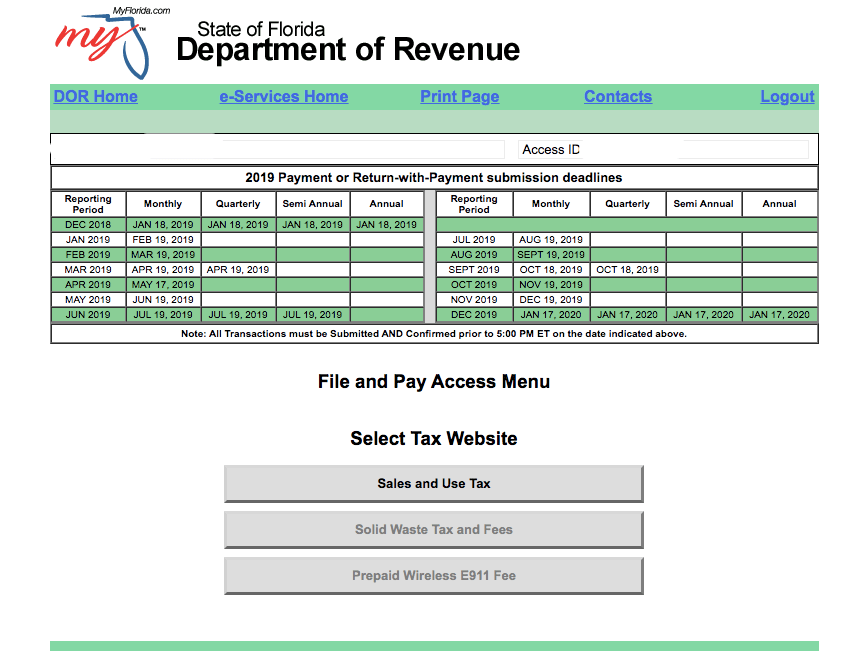847x651 pixels.
Task: Open Prepaid Wireless E911 Fee
Action: 434,575
